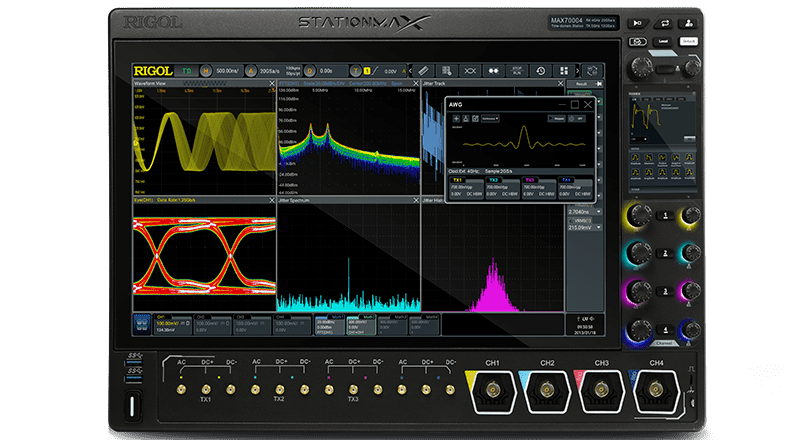Expand toolbar with right chevron arrow

578,71
